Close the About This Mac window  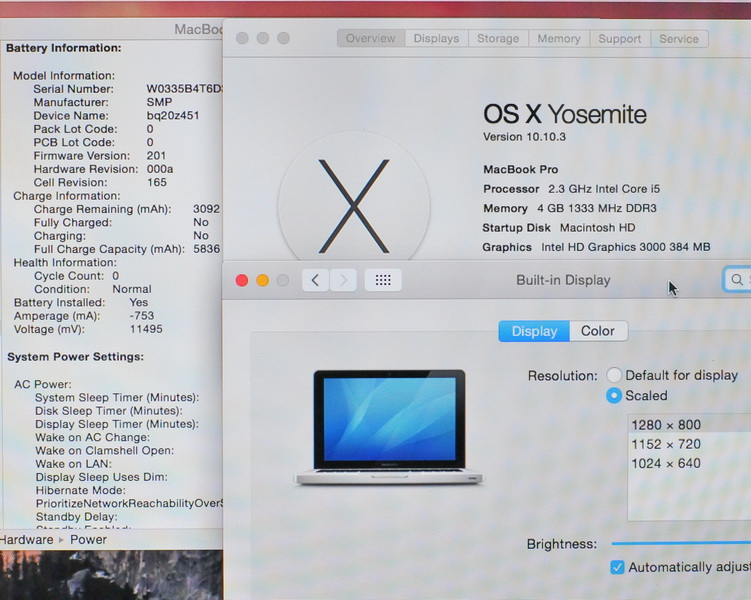click(242, 38)
